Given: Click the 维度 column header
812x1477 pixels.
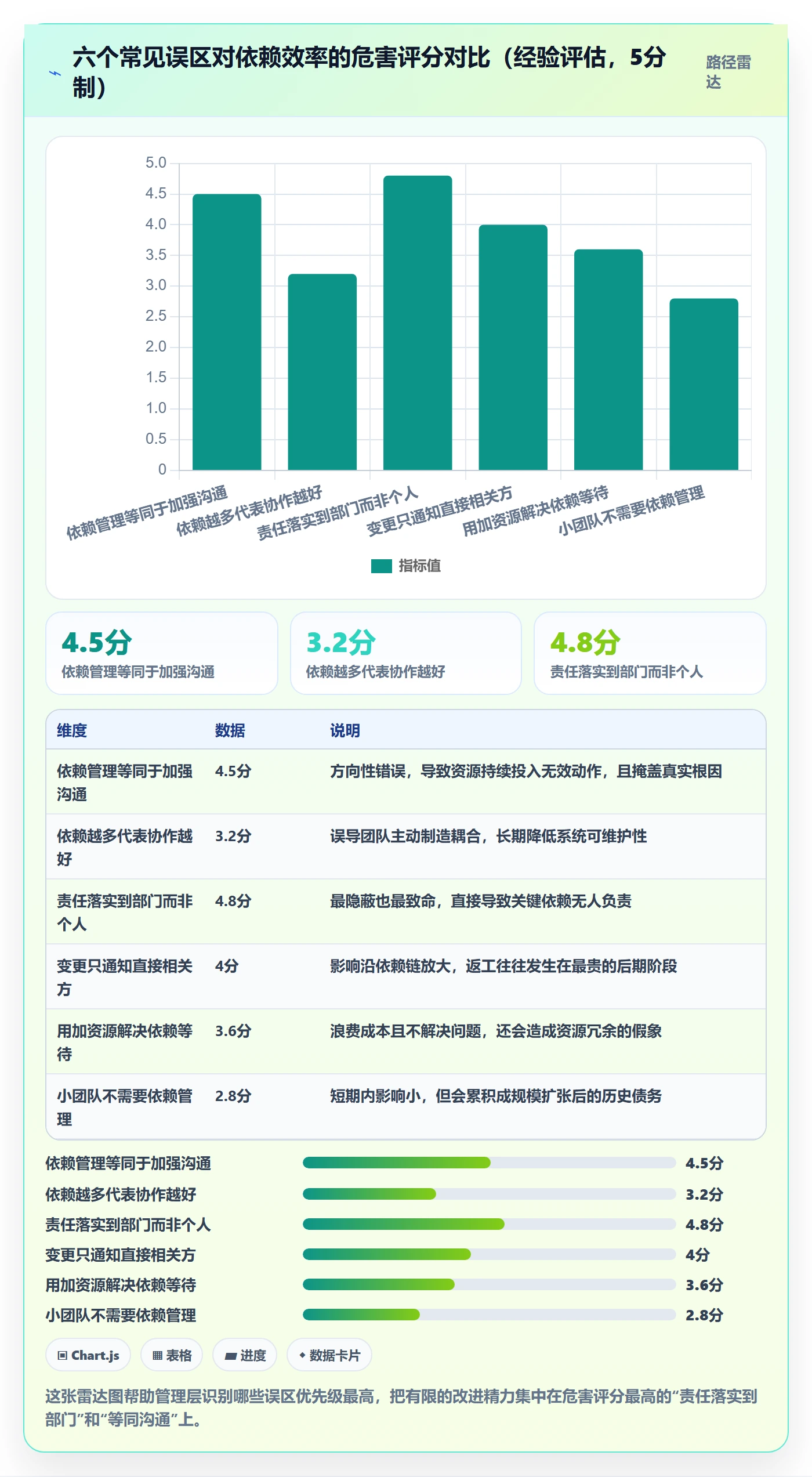Looking at the screenshot, I should [72, 730].
